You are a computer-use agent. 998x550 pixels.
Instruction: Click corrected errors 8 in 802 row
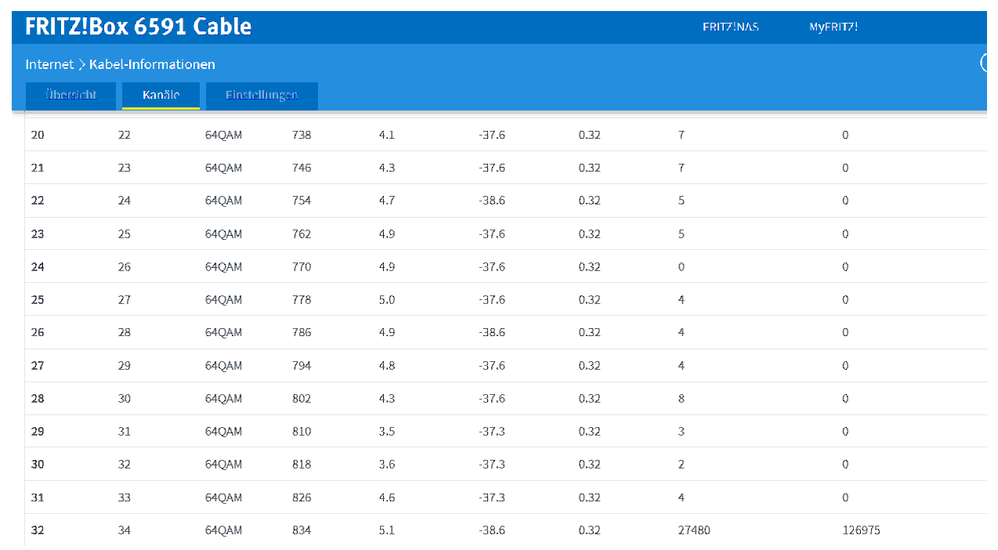tap(681, 398)
